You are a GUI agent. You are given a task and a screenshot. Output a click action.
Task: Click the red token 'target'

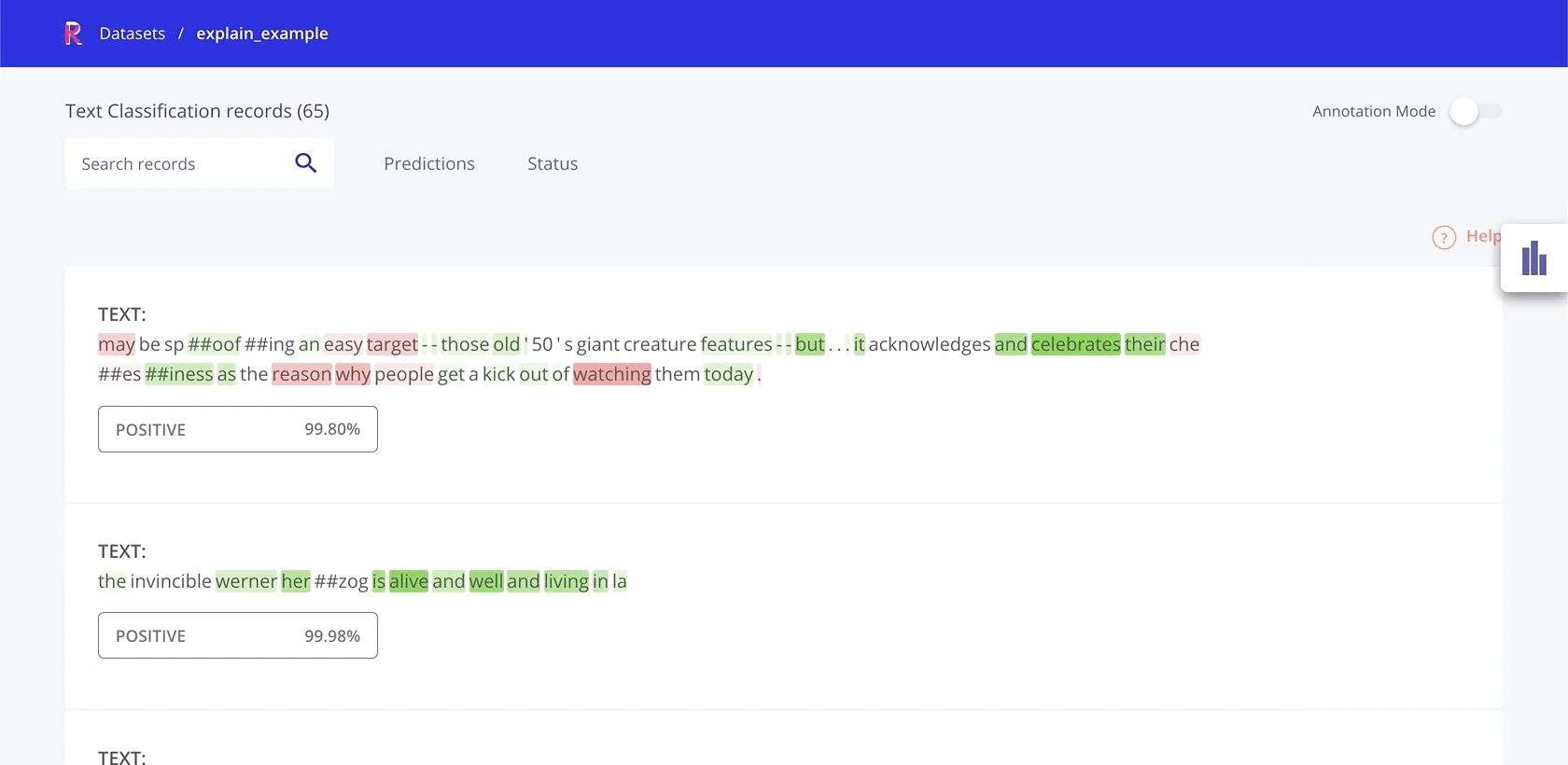coord(392,344)
